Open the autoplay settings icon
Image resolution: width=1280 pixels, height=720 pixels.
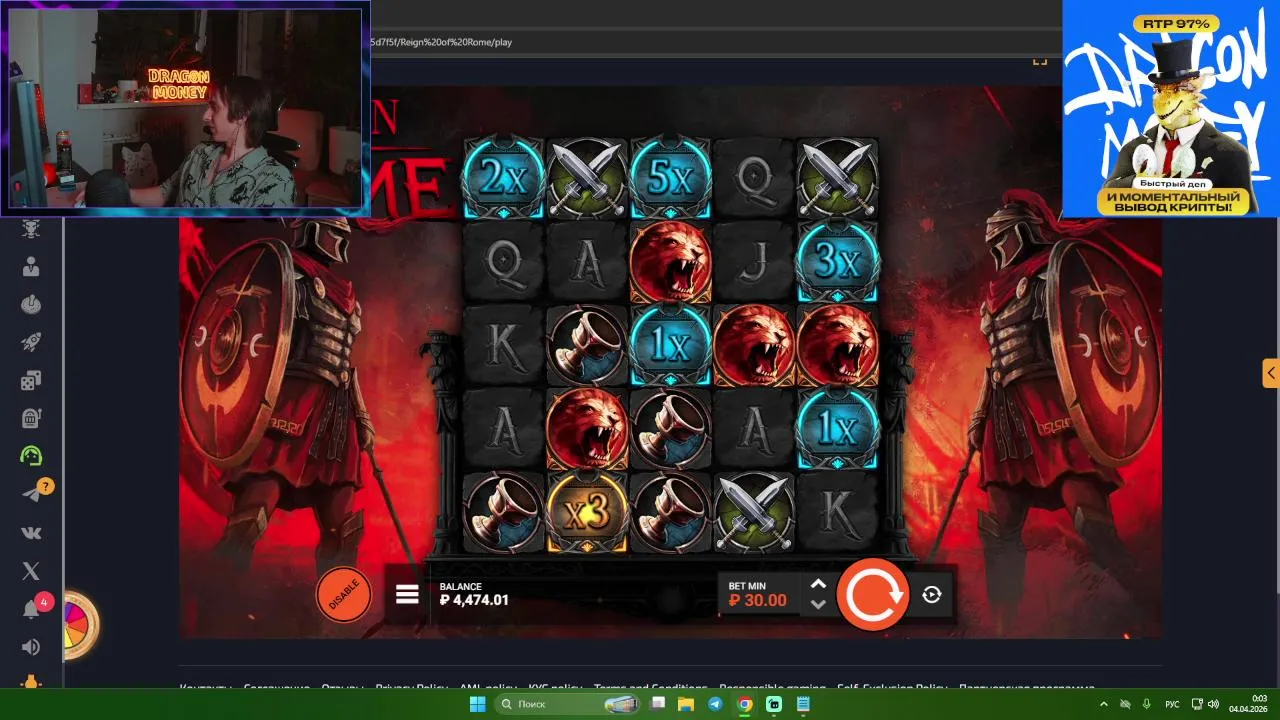tap(932, 595)
